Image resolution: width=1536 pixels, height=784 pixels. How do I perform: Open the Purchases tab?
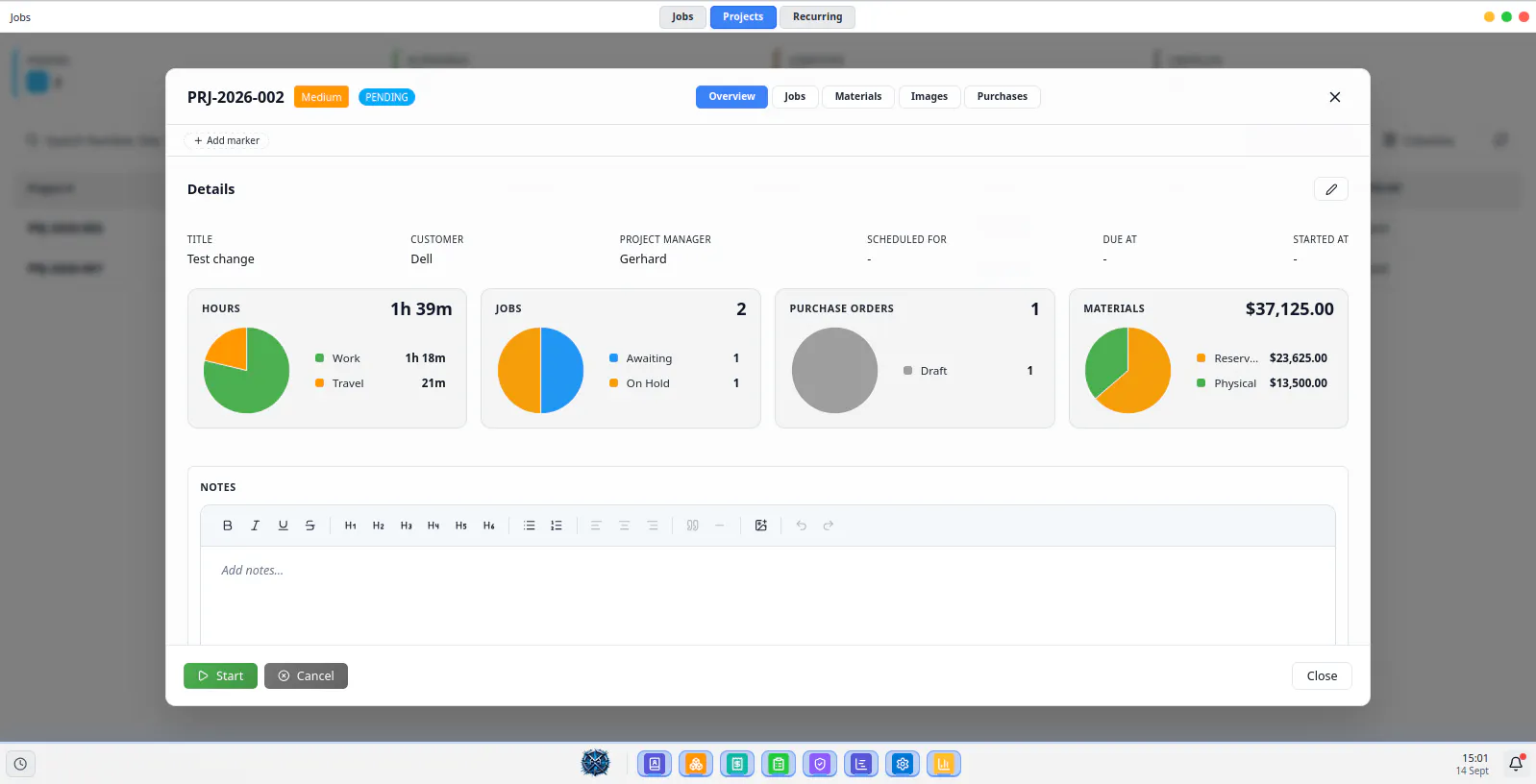point(1003,97)
